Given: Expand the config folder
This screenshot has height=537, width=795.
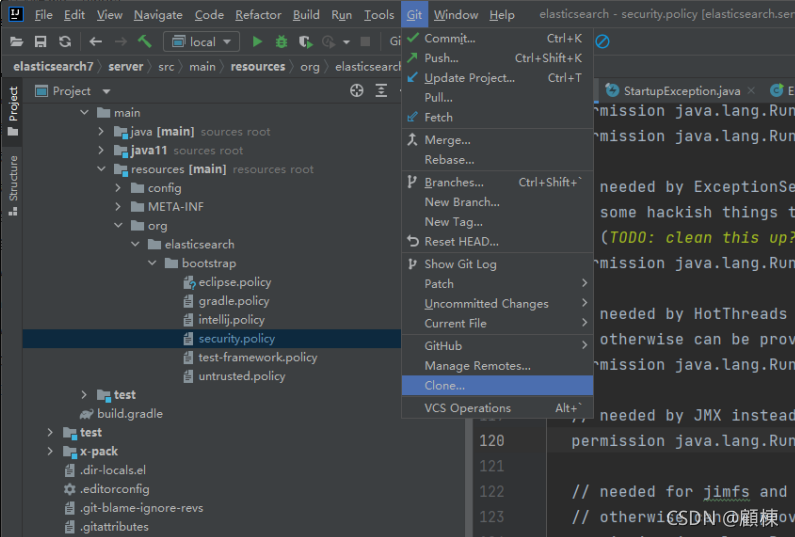Looking at the screenshot, I should (118, 188).
